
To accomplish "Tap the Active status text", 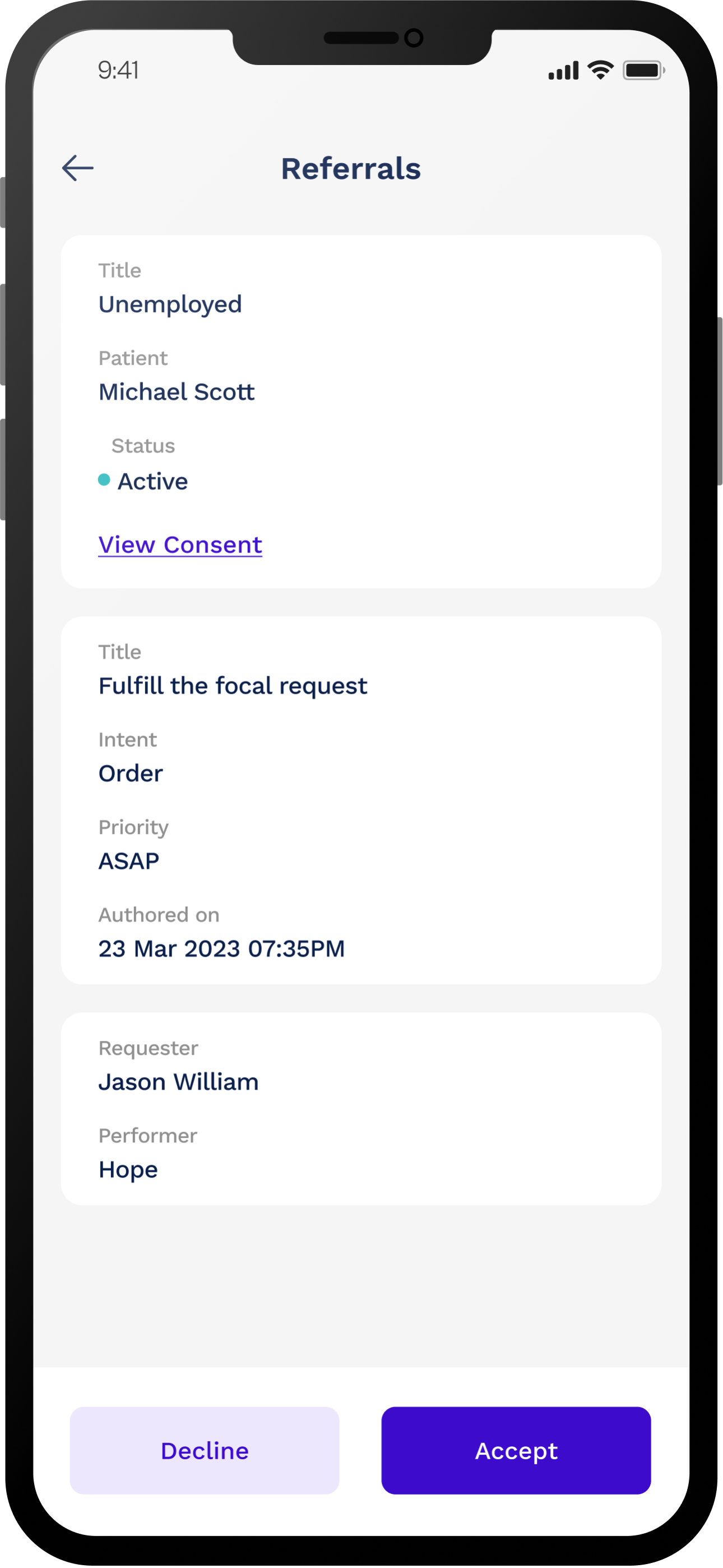I will tap(153, 481).
